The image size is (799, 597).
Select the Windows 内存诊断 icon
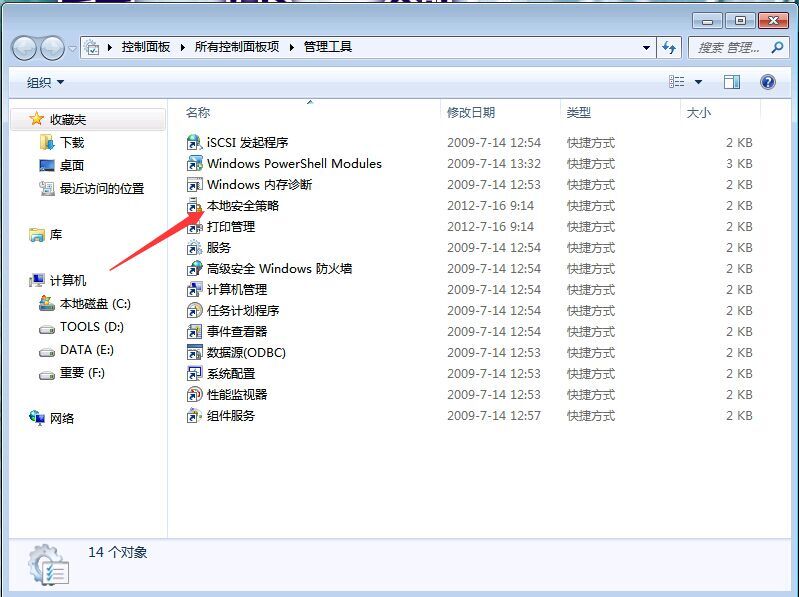point(195,184)
